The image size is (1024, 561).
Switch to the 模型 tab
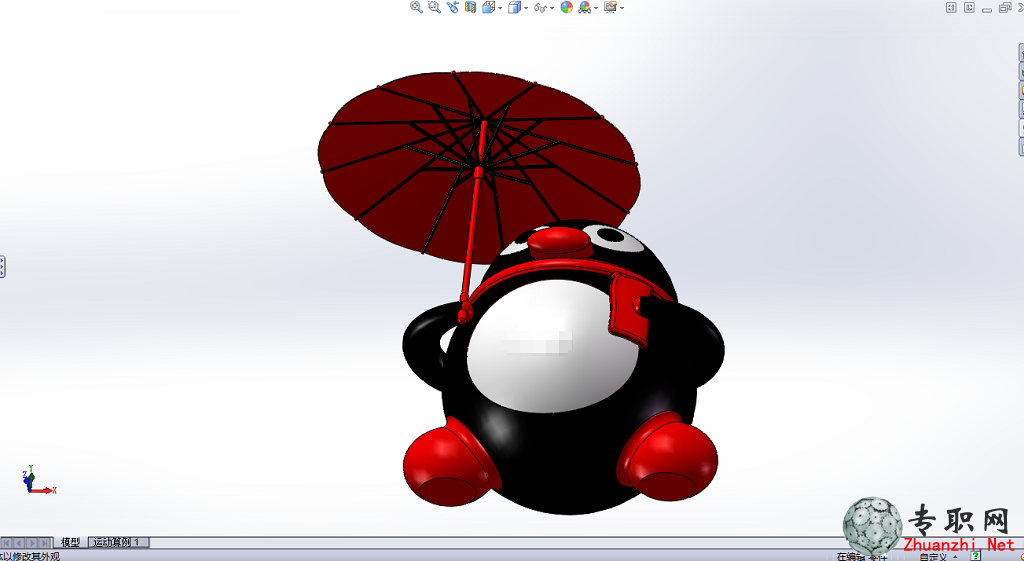tap(71, 542)
